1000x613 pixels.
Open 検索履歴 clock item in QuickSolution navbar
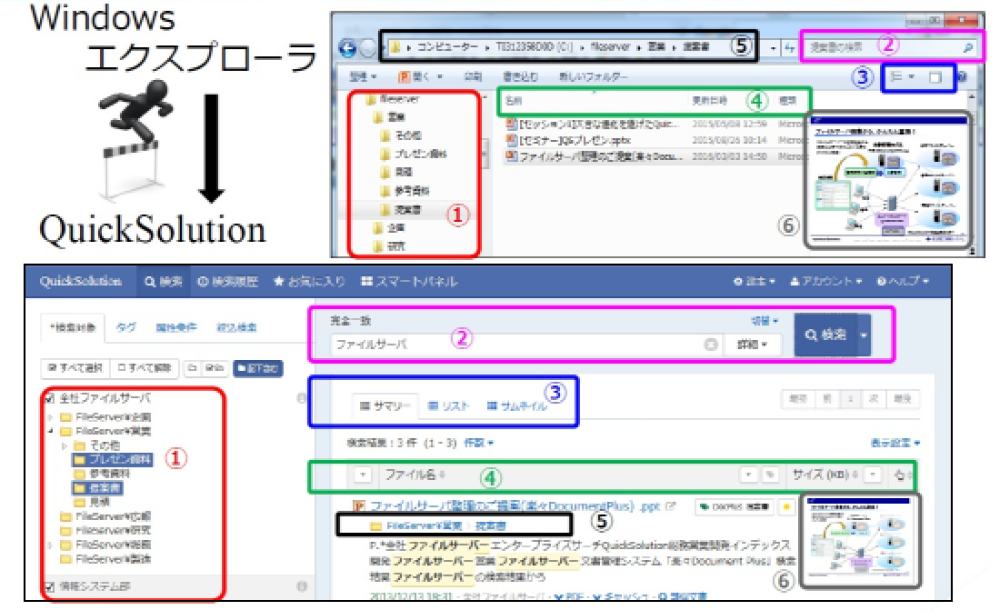pos(228,281)
